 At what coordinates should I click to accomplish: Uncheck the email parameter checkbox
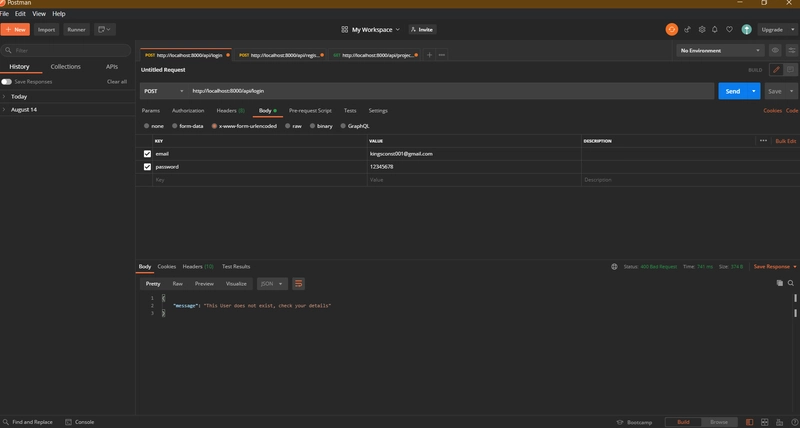pos(147,154)
